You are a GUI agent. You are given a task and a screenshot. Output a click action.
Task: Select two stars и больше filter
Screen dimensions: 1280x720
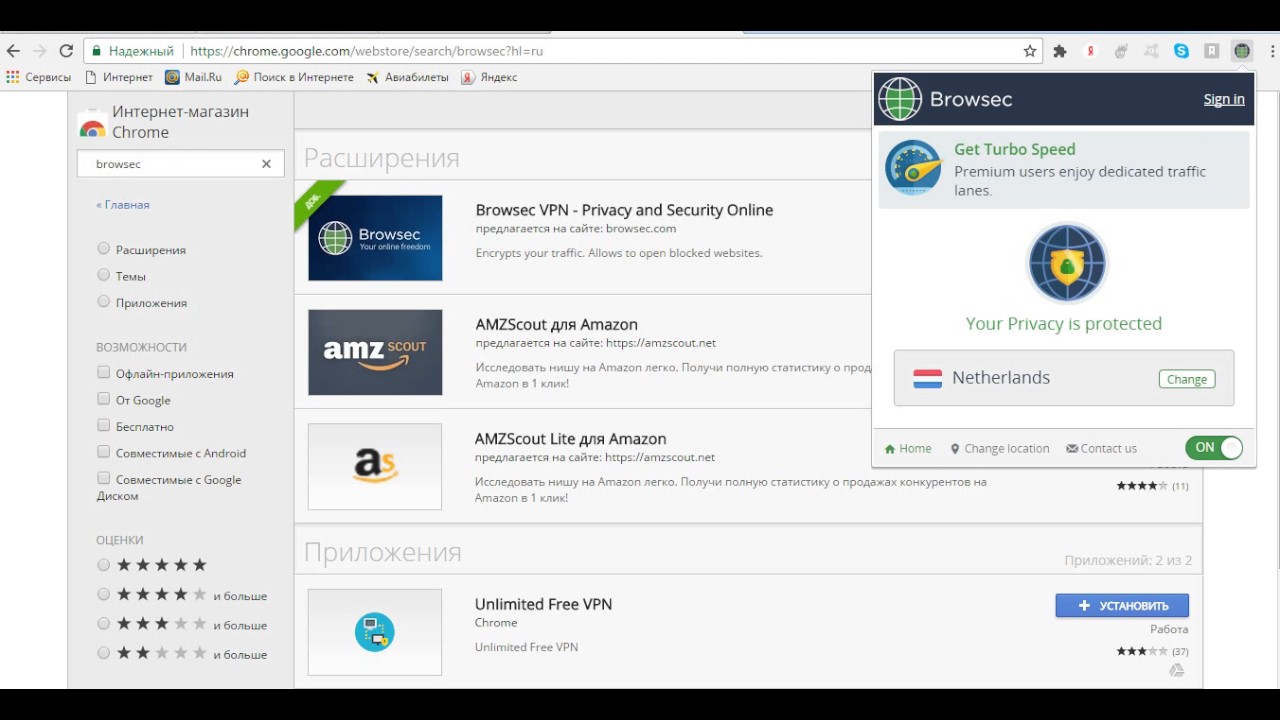tap(103, 653)
